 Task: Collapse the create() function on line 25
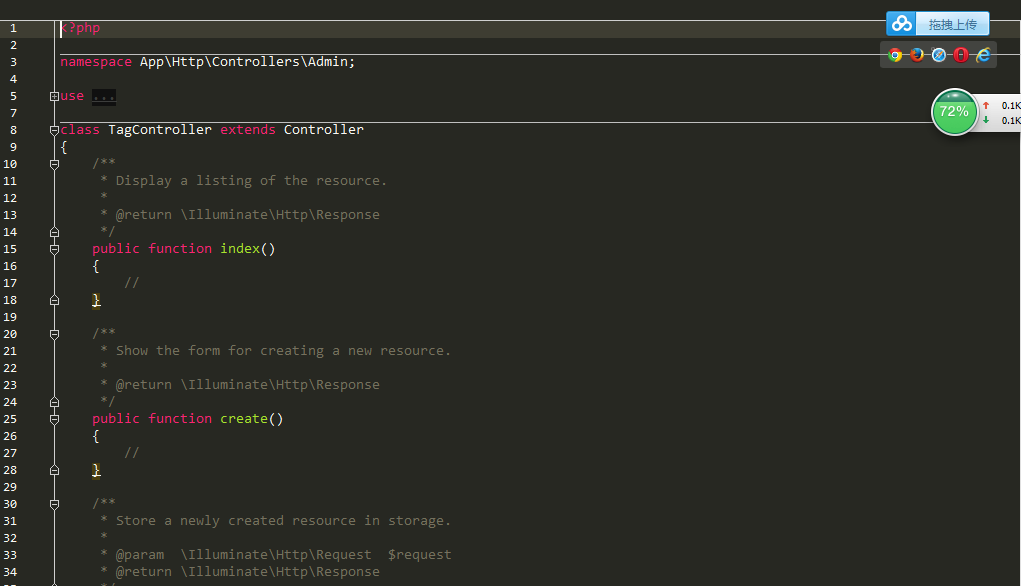(55, 419)
